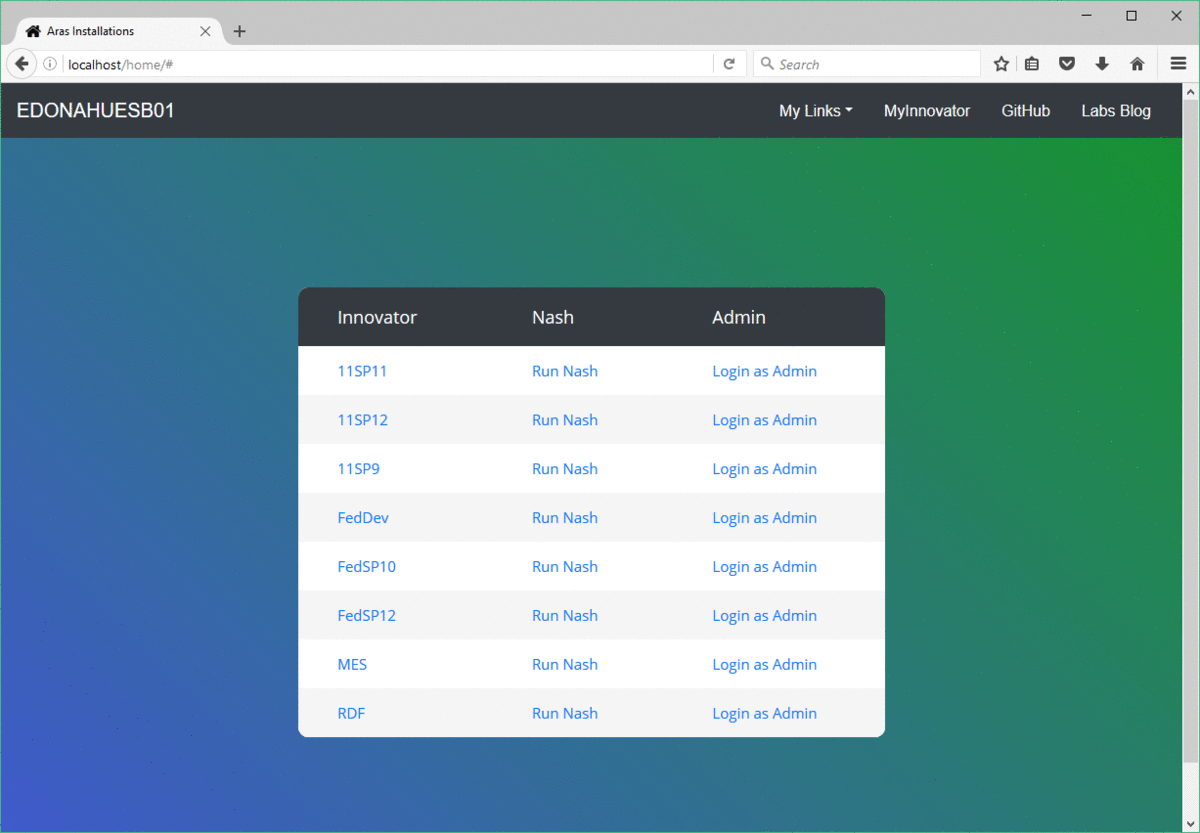Open the 11SP12 Innovator instance
The width and height of the screenshot is (1200, 833).
click(x=362, y=420)
